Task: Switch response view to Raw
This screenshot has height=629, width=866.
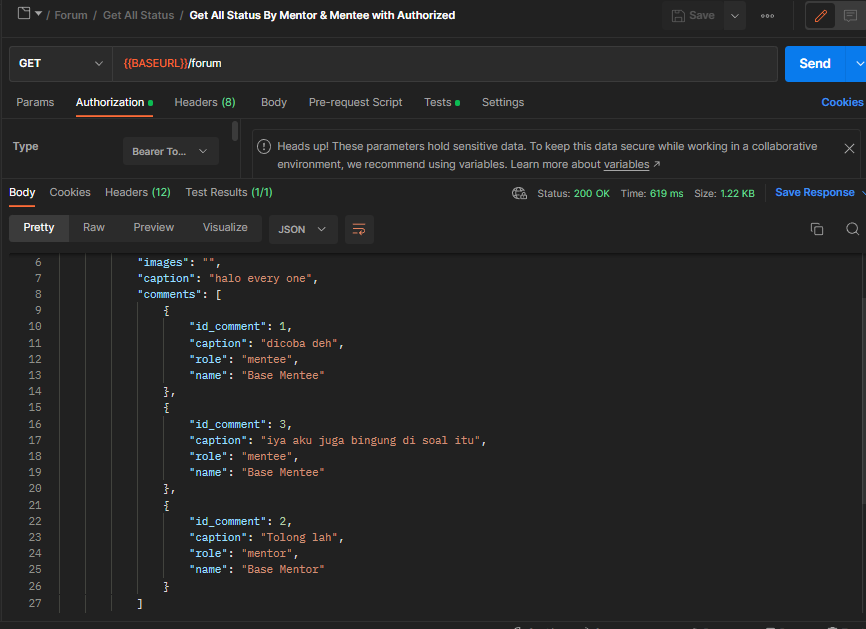Action: click(x=94, y=228)
